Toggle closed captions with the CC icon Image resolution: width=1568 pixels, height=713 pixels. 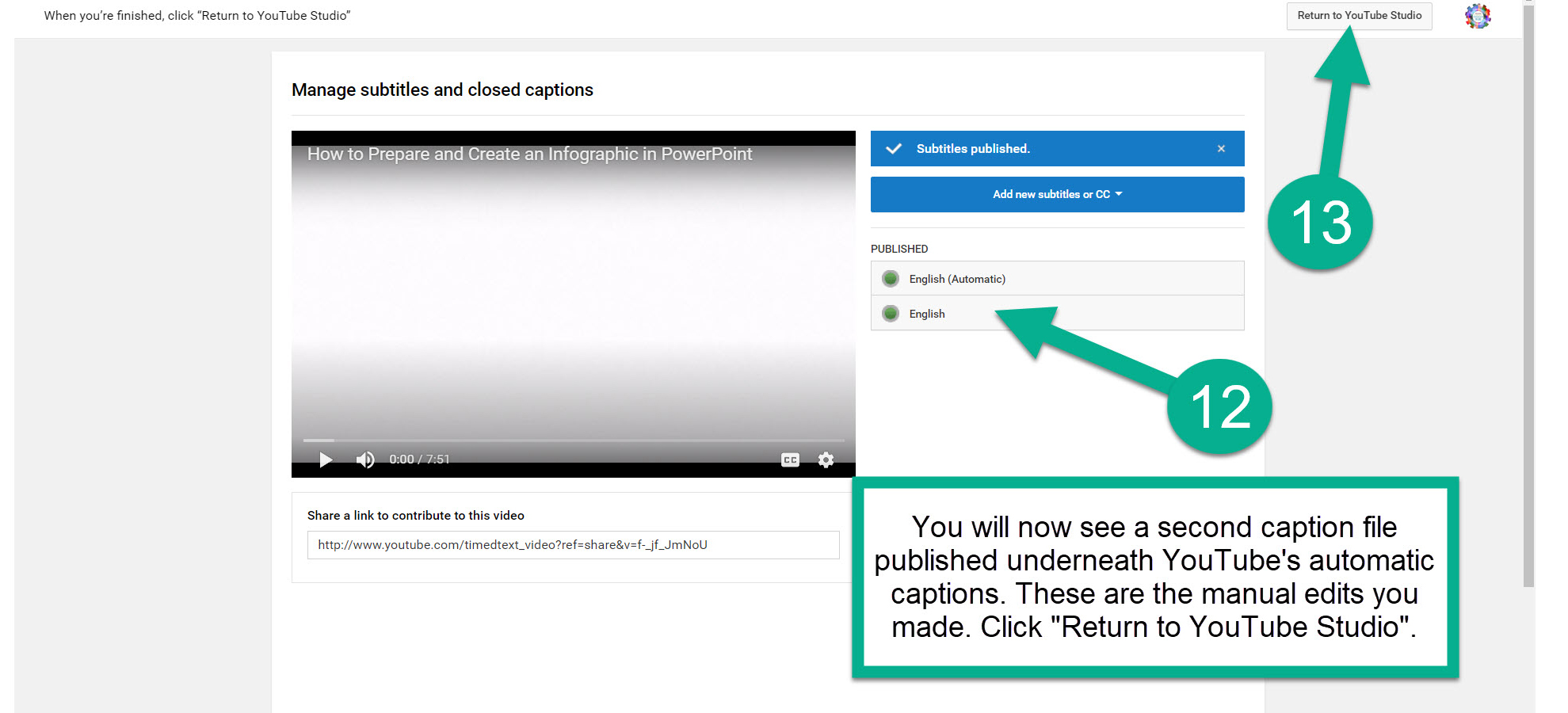coord(790,459)
